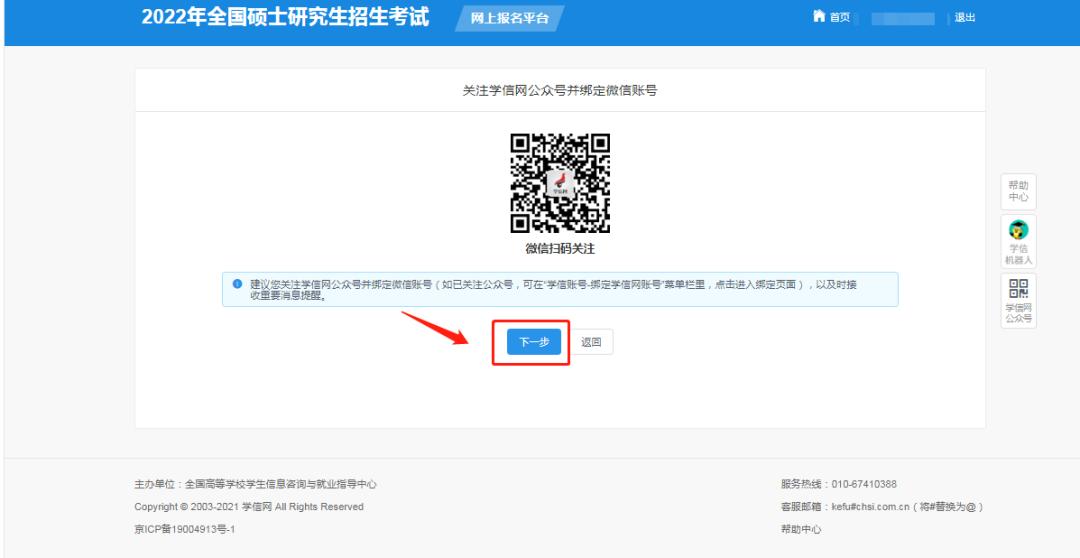Click the 微信扫码关注 caption
Viewport: 1080px width, 558px height.
560,249
